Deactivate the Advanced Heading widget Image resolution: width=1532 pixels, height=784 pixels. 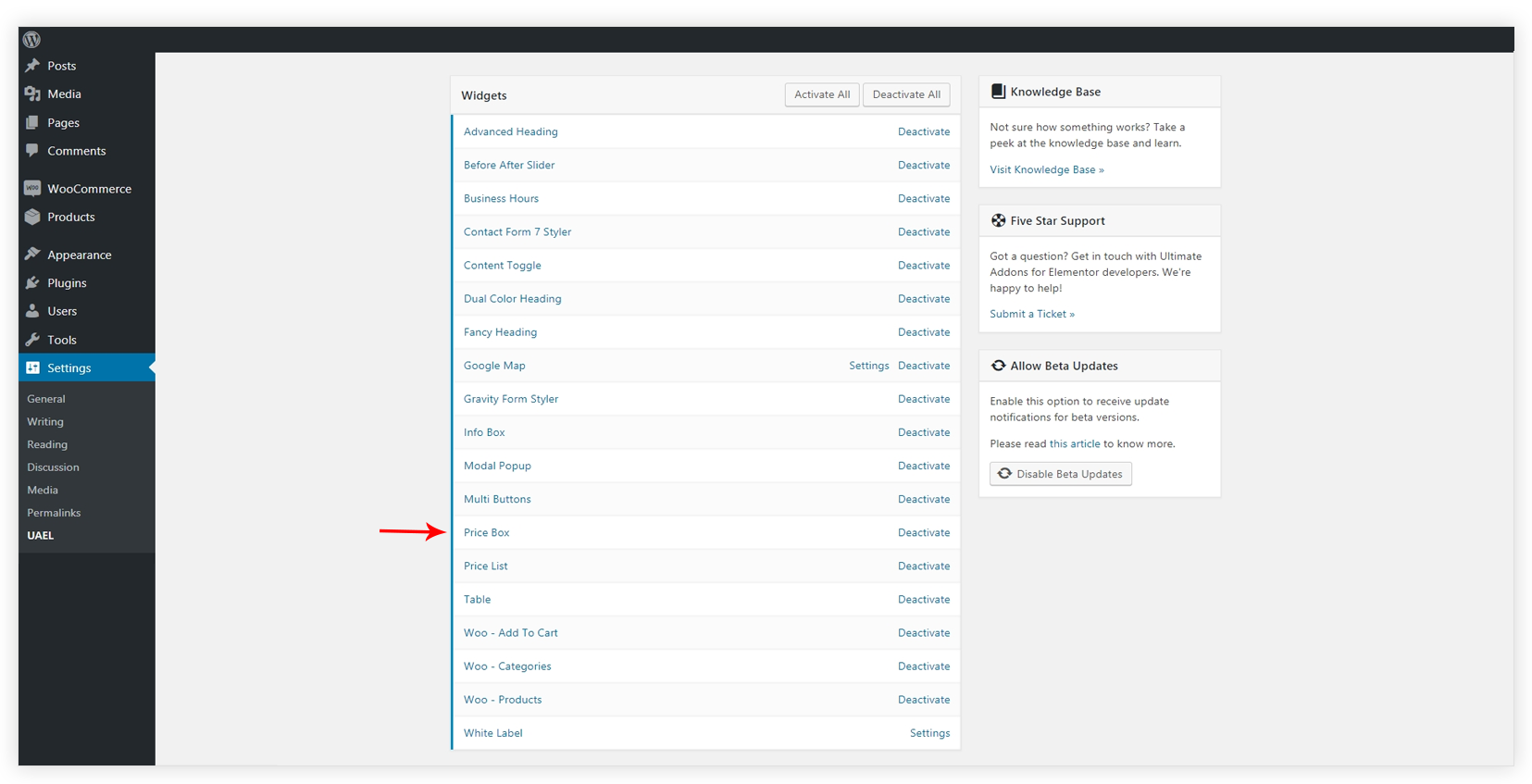click(924, 131)
